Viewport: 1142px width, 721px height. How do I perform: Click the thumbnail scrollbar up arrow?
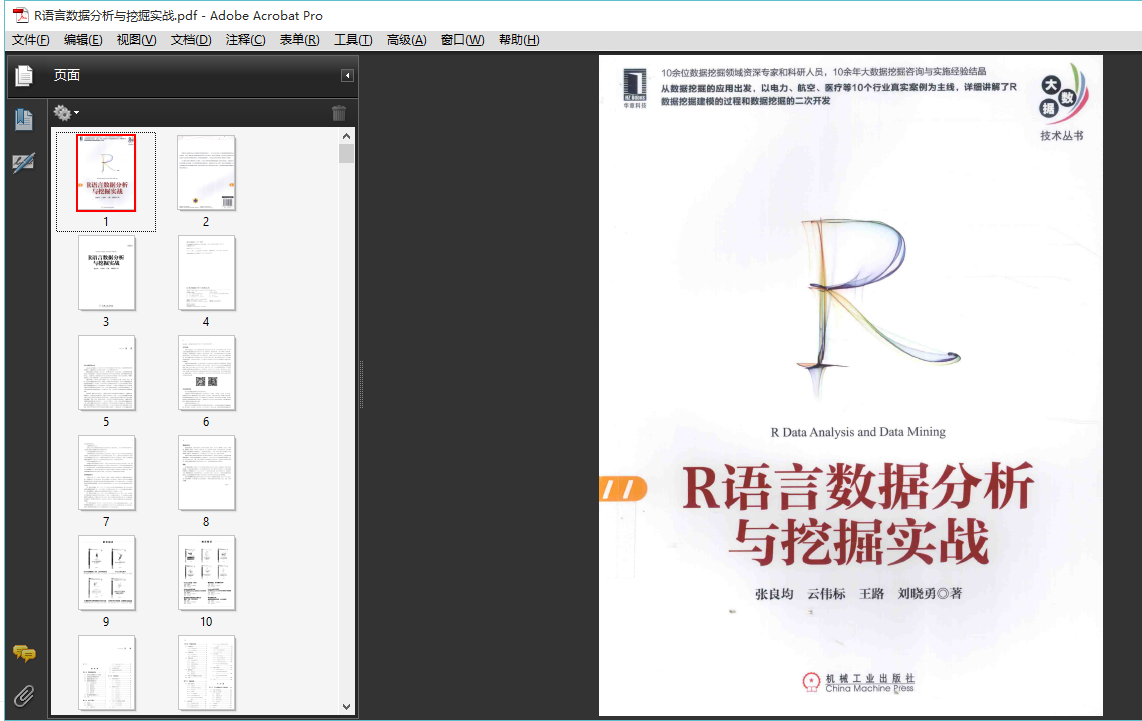[347, 136]
